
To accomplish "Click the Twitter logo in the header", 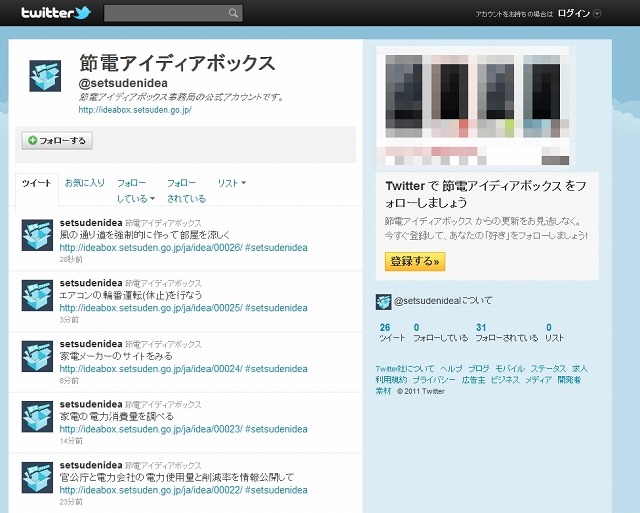I will pos(56,13).
